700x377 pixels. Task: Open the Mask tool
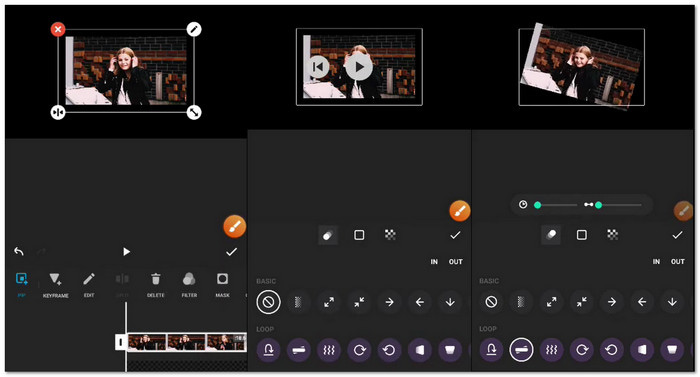click(222, 285)
